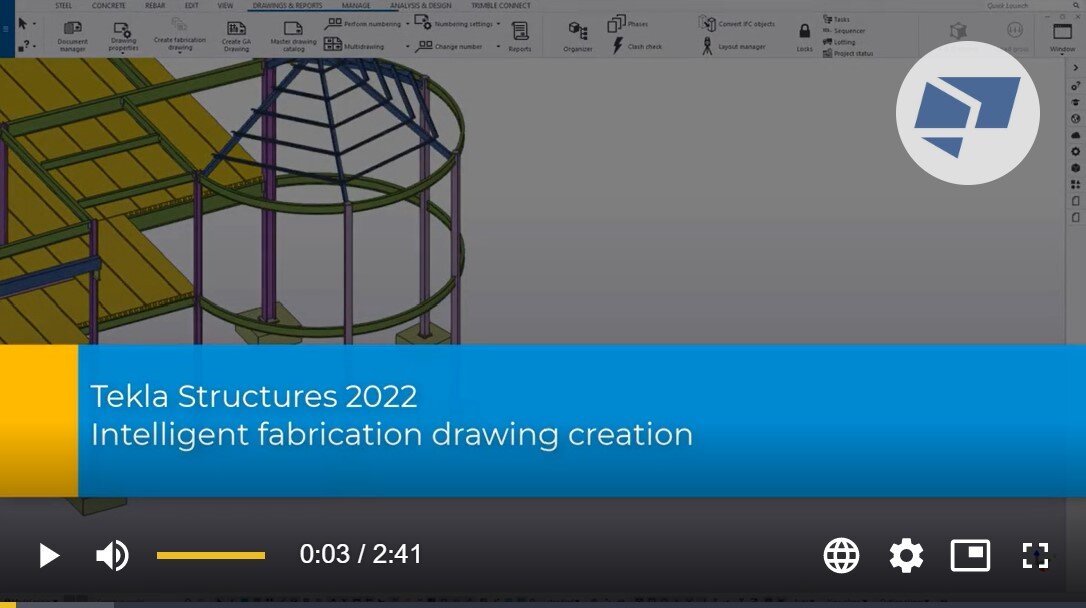This screenshot has height=608, width=1086.
Task: Open Sequencer tool
Action: [844, 30]
